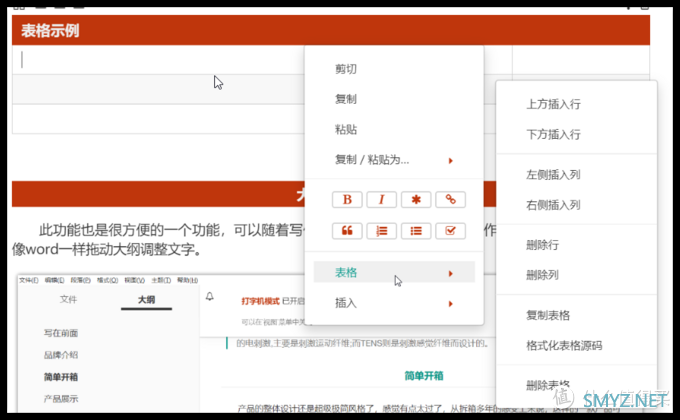Click 删除行 in the table submenu
Screen dimensions: 680x420
pos(542,245)
